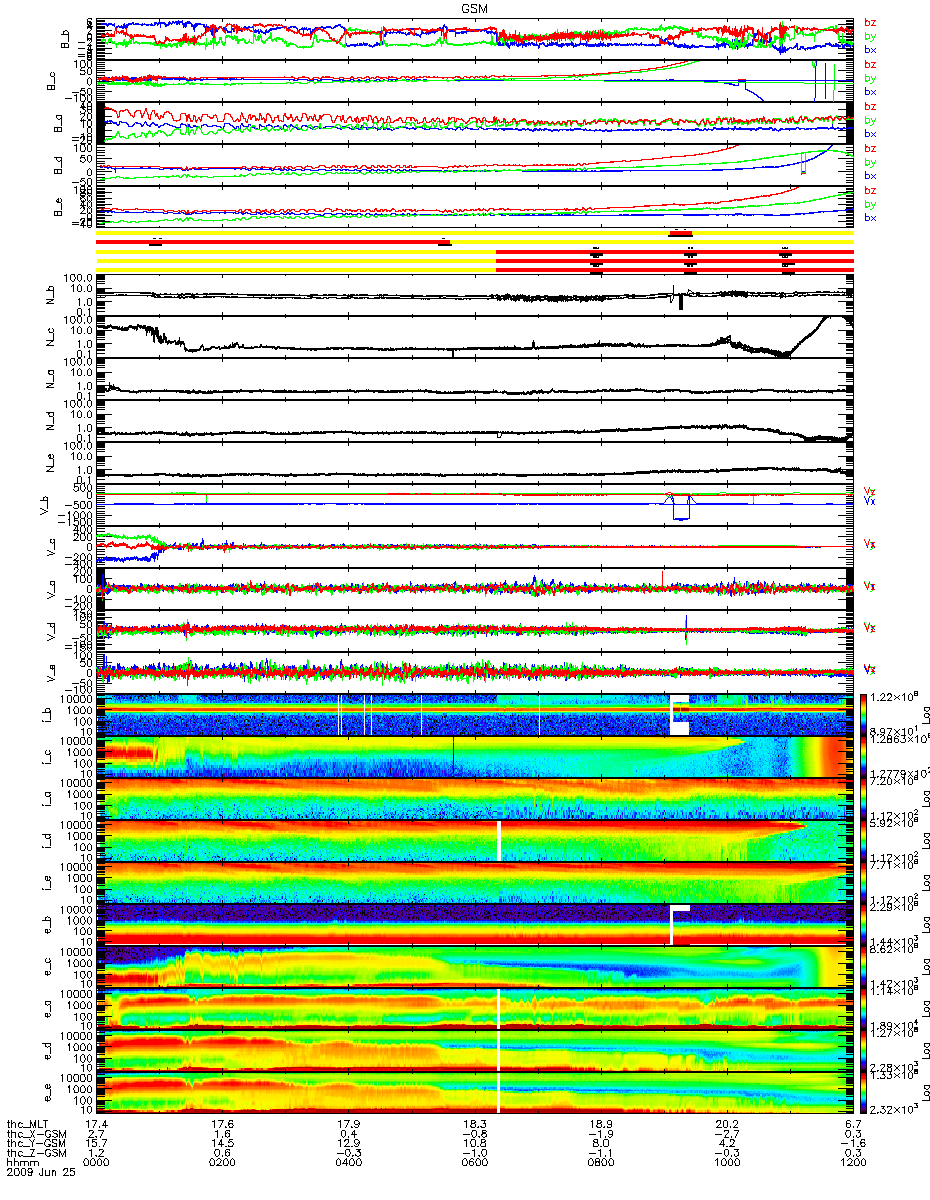Click the N_b density axis label
The width and height of the screenshot is (930, 1200).
tap(52, 295)
